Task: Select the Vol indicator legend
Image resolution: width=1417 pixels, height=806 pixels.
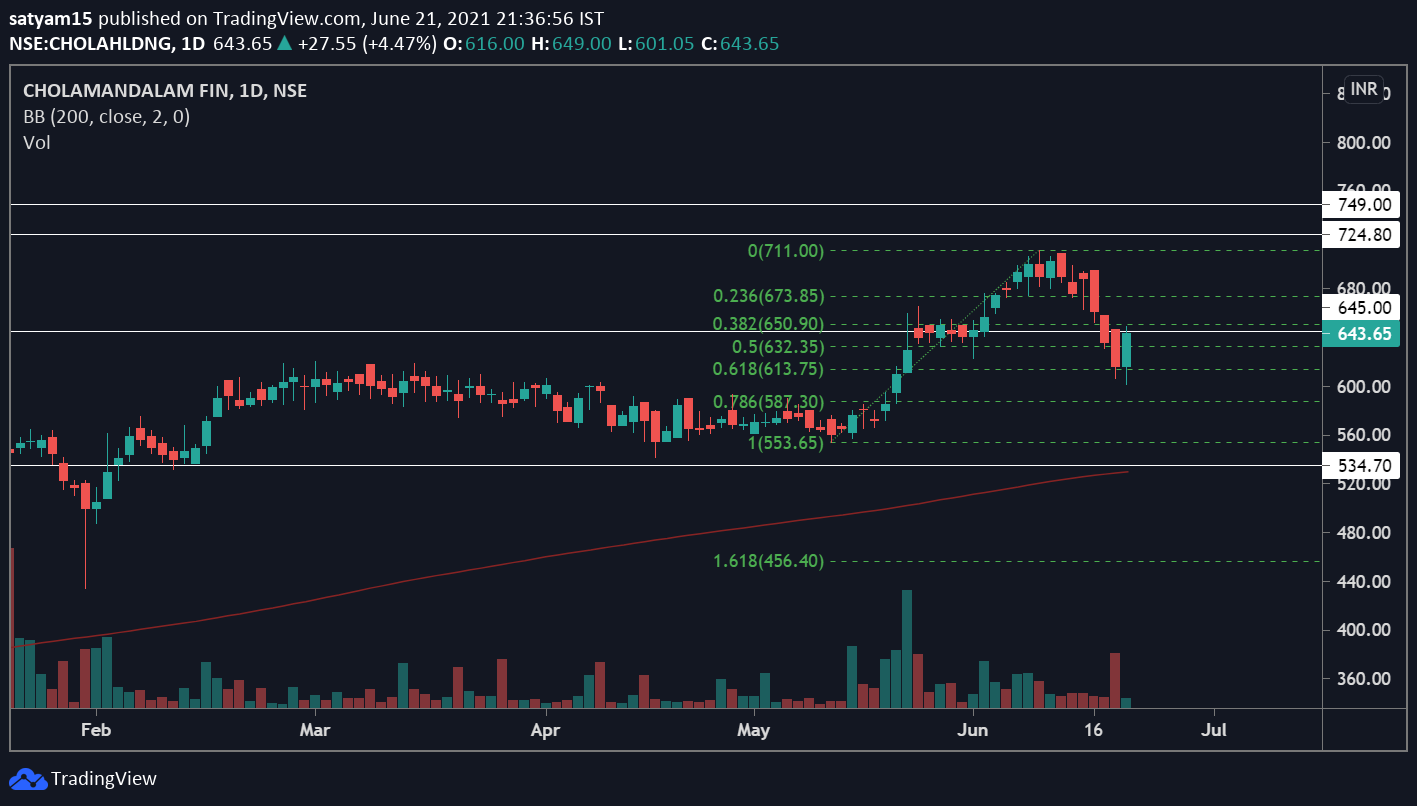Action: pyautogui.click(x=37, y=142)
